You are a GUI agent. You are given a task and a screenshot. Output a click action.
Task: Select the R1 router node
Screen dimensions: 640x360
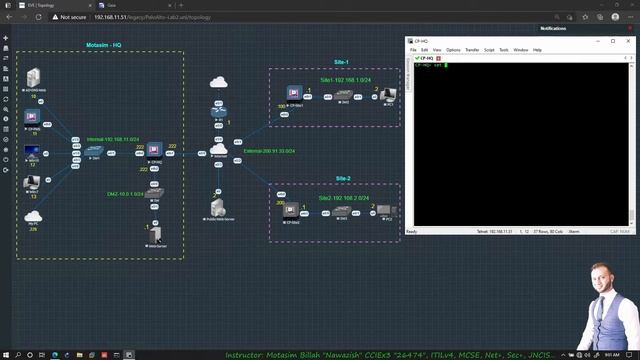coord(219,111)
